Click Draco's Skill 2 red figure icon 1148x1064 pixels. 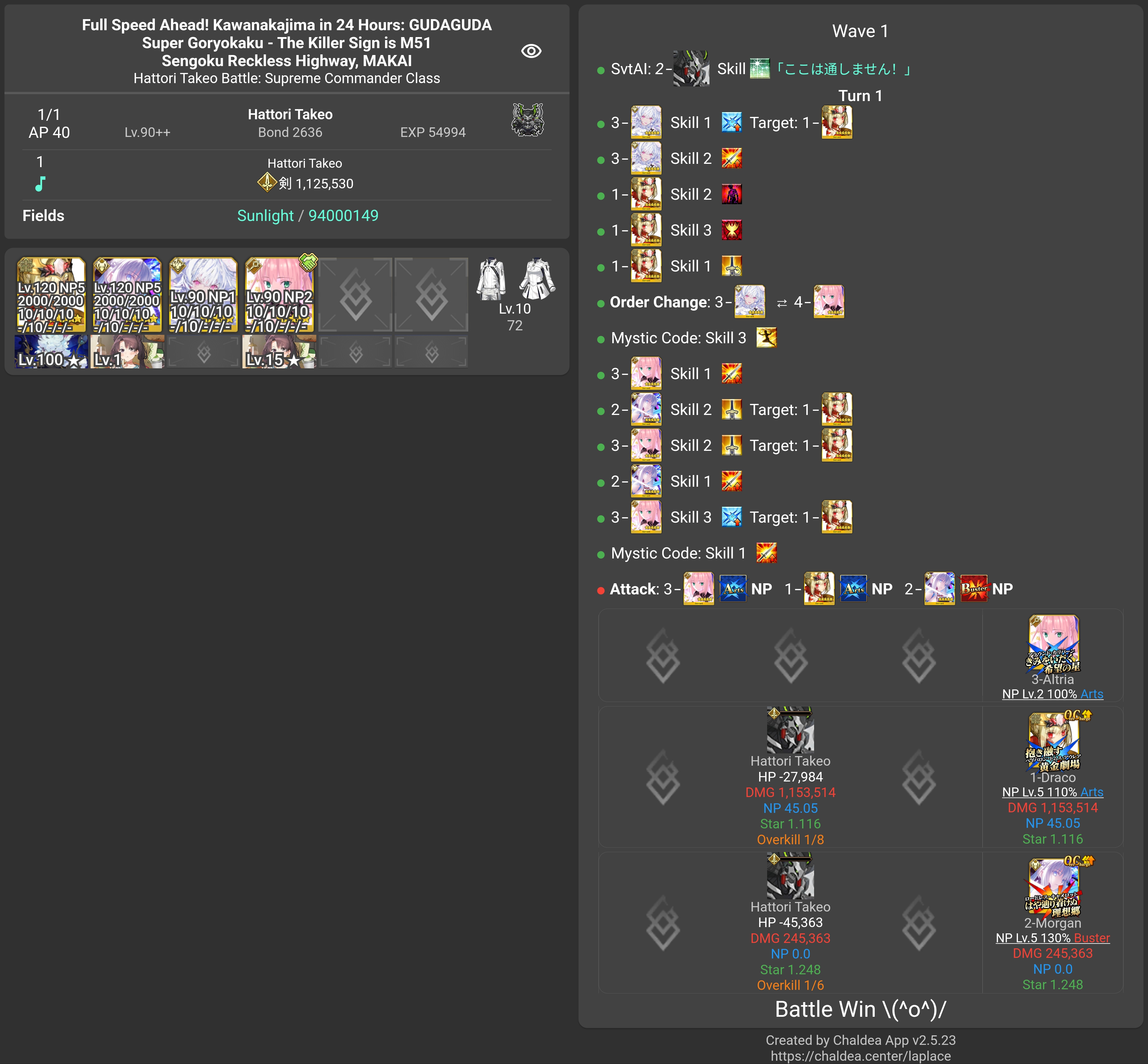[732, 195]
